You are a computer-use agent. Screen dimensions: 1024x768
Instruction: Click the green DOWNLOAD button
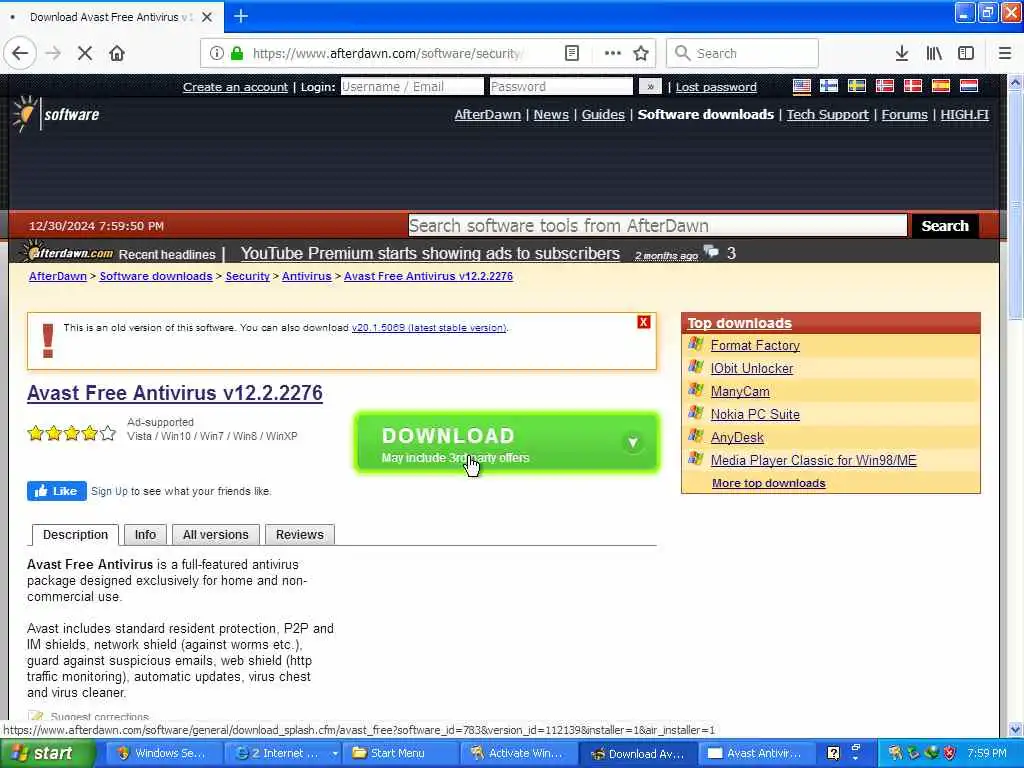point(506,442)
